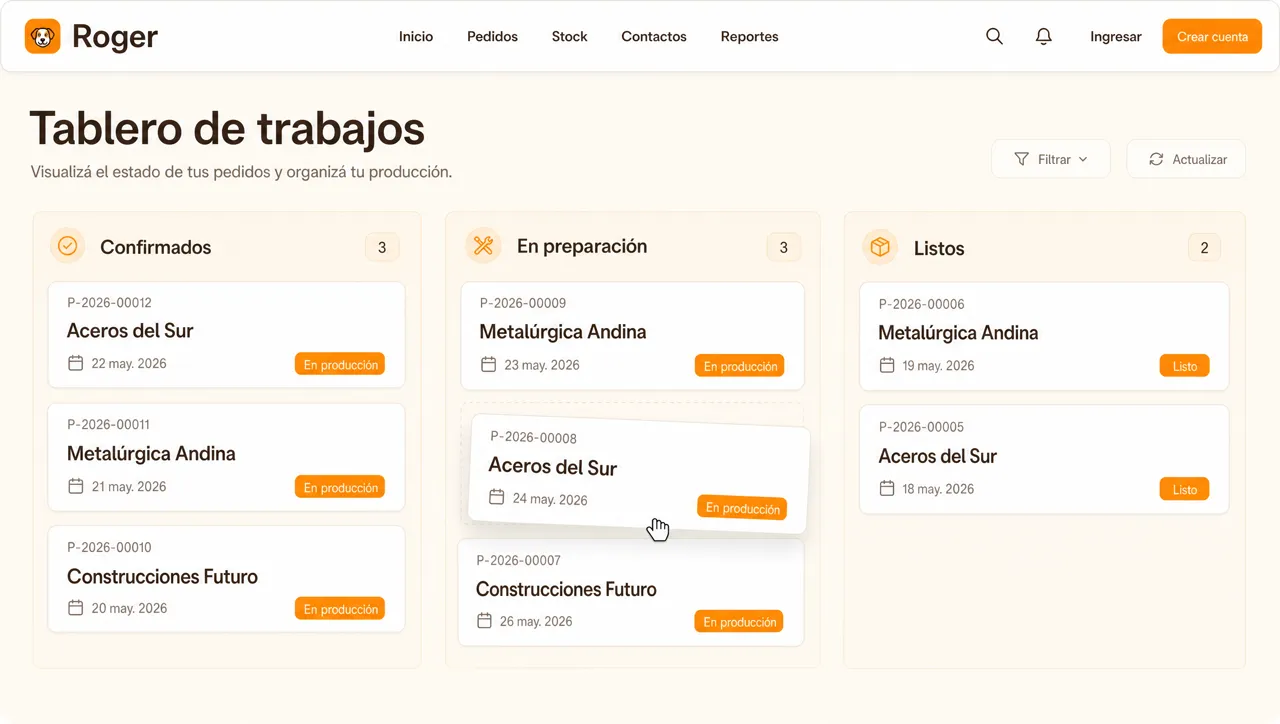Click the Confirmados count badge 3
The image size is (1280, 724).
point(382,247)
